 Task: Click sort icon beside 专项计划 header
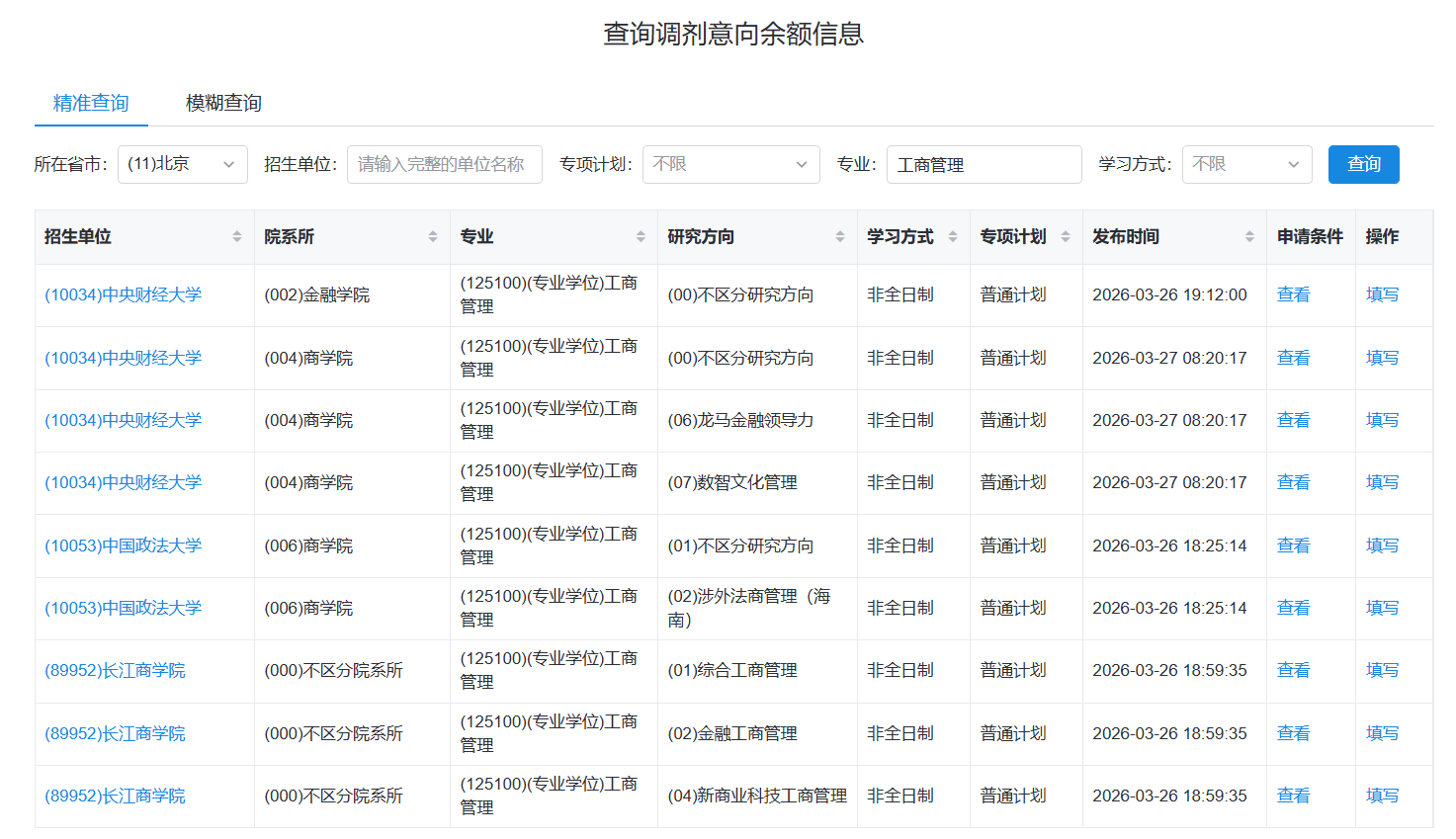(x=1066, y=237)
